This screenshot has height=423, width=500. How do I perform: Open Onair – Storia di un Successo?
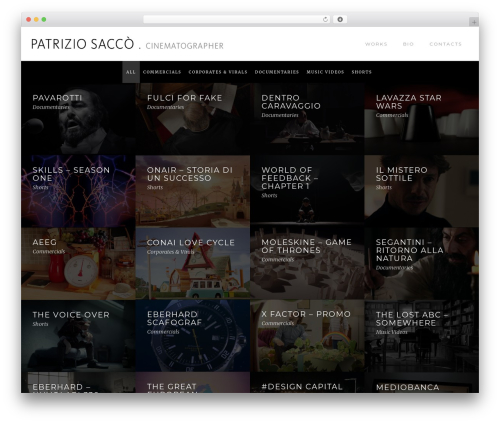pyautogui.click(x=193, y=191)
